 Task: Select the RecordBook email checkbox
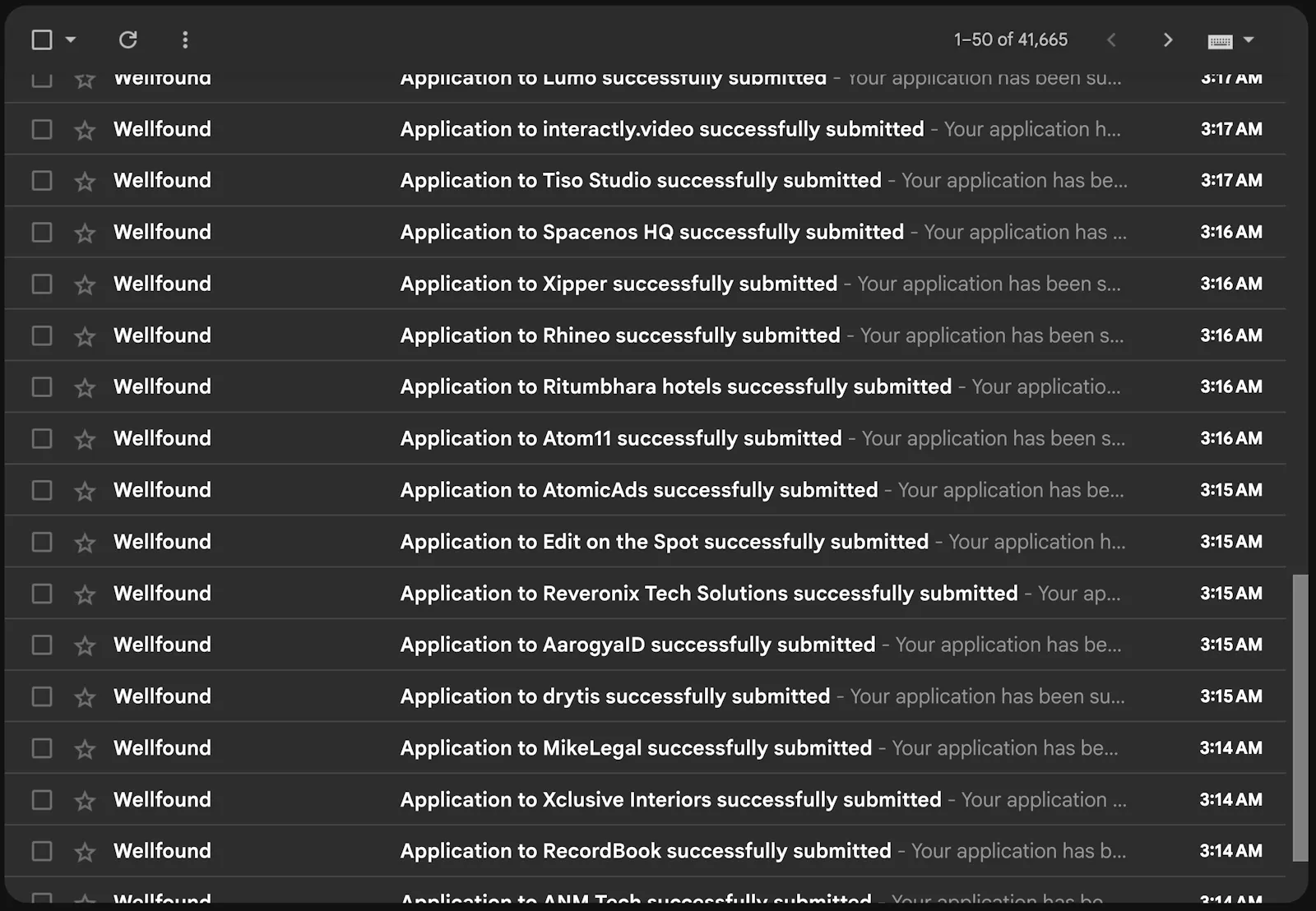[x=42, y=851]
